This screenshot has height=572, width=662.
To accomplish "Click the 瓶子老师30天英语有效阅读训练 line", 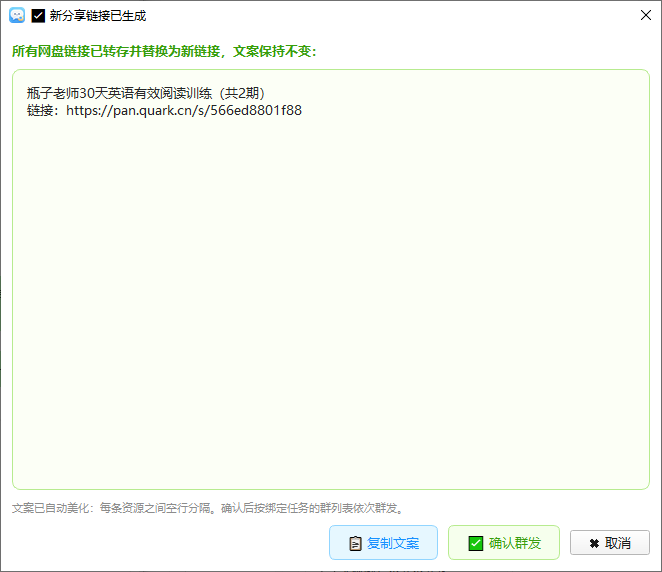I will [x=119, y=93].
